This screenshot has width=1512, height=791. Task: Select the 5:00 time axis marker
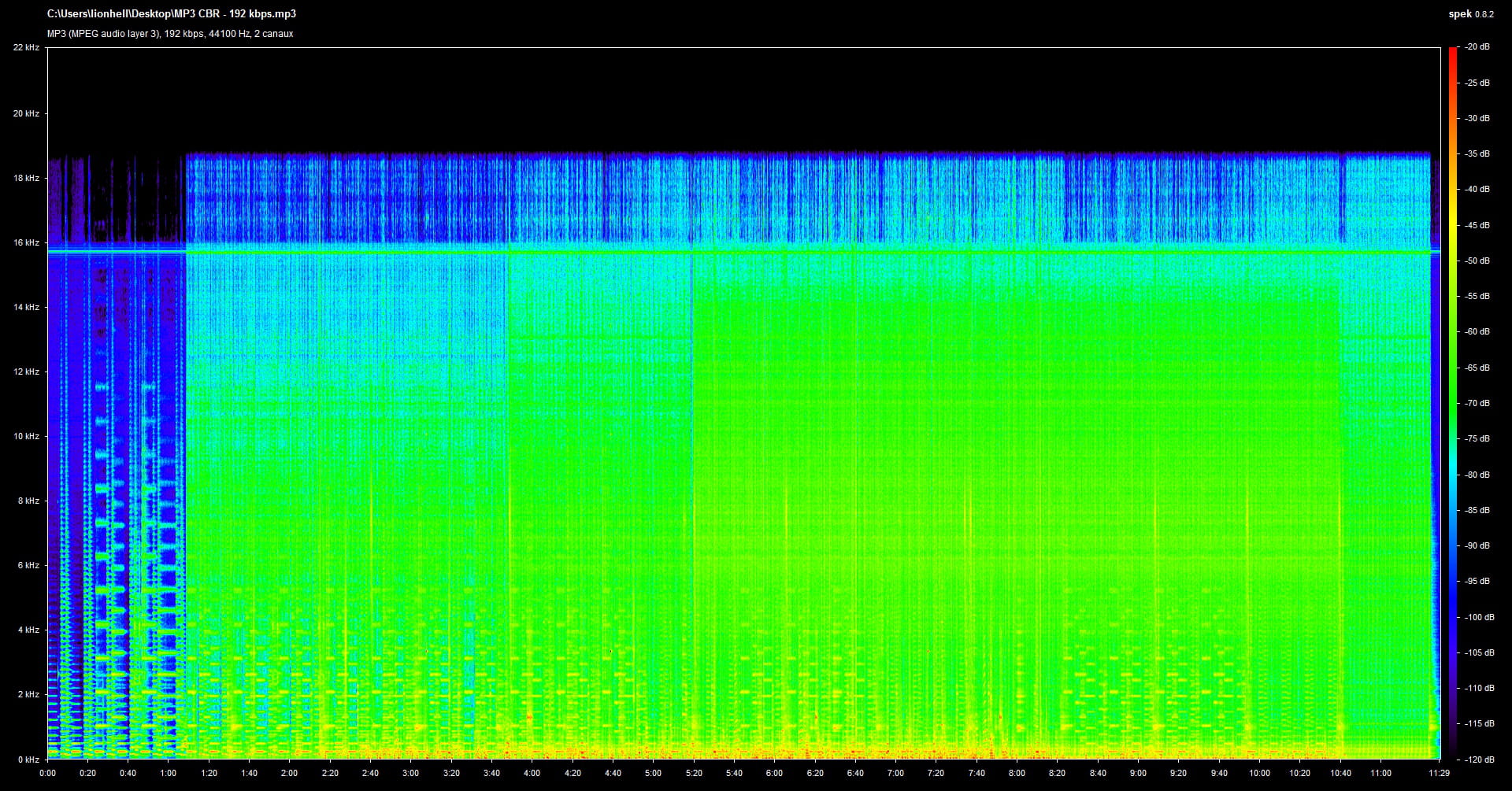pos(653,773)
